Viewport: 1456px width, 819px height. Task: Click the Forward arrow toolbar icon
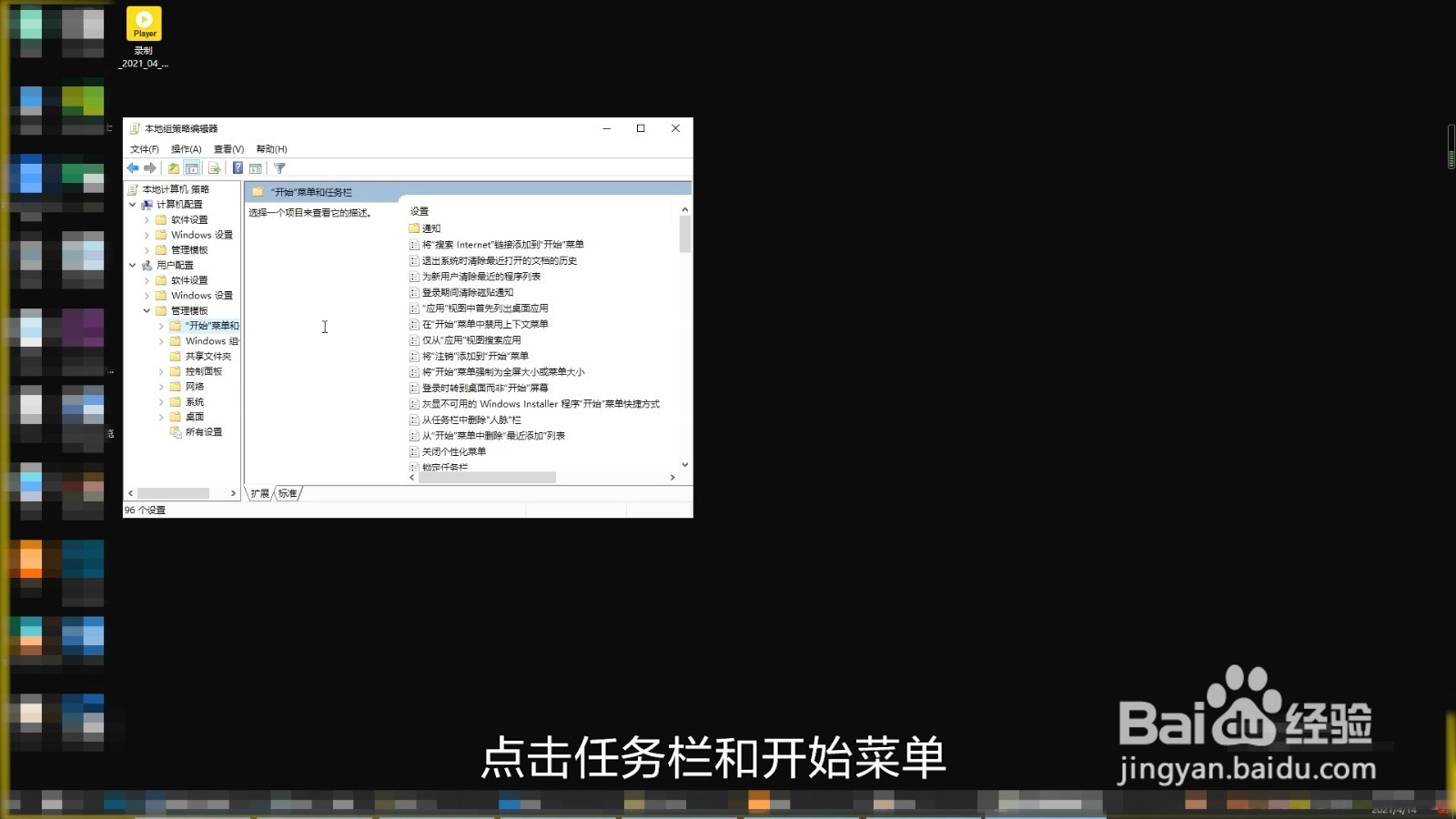[150, 168]
